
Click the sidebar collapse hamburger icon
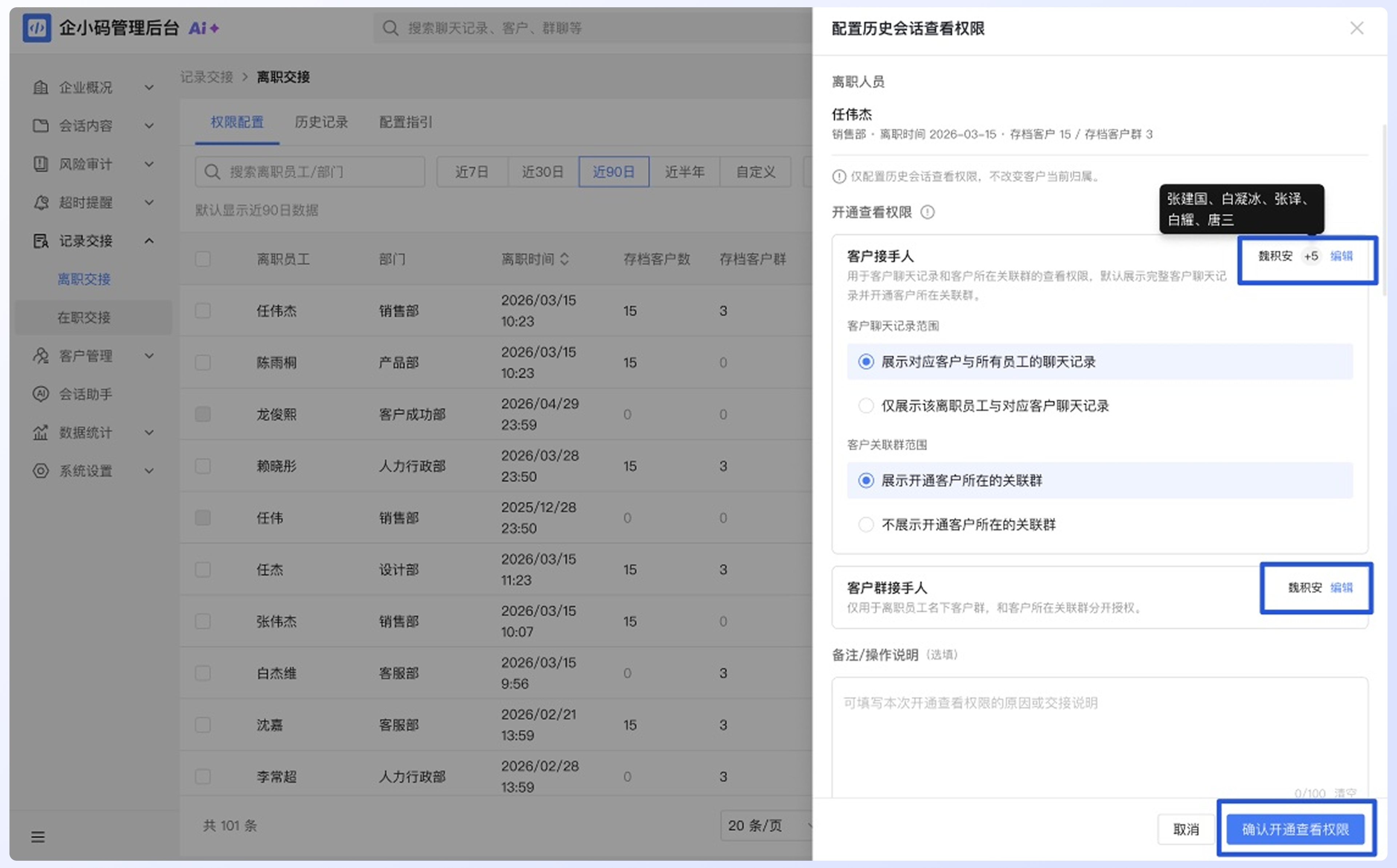(x=38, y=837)
